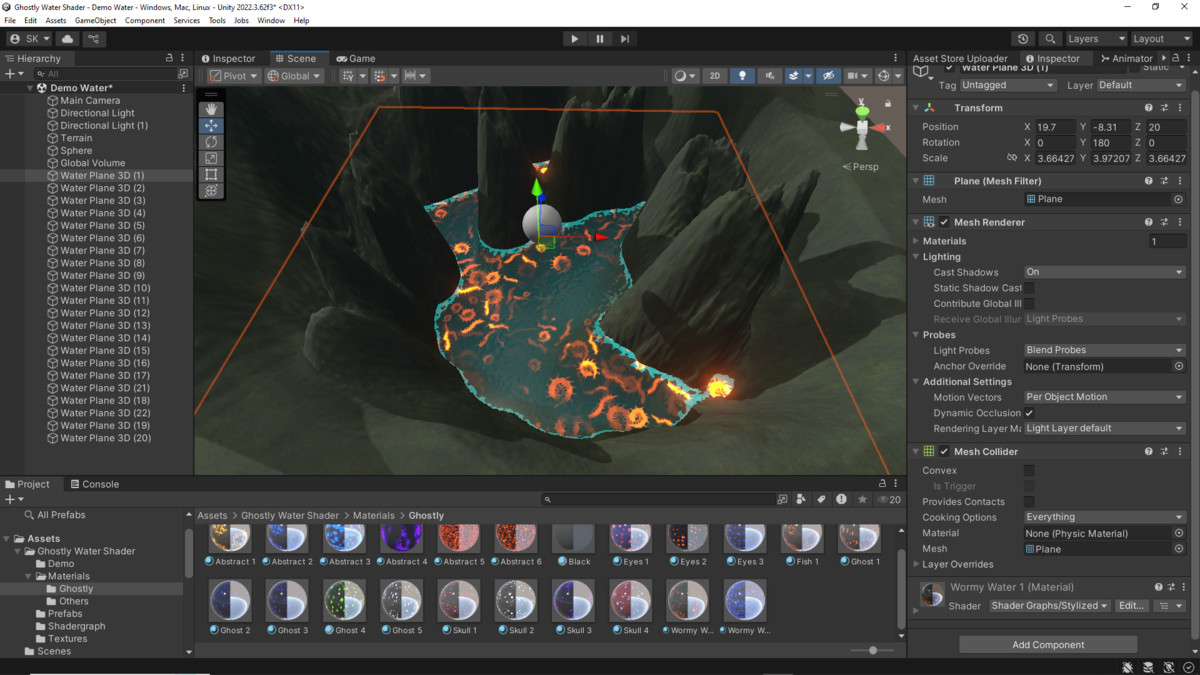1200x675 pixels.
Task: Open the Pivot handle position dropdown
Action: (234, 76)
